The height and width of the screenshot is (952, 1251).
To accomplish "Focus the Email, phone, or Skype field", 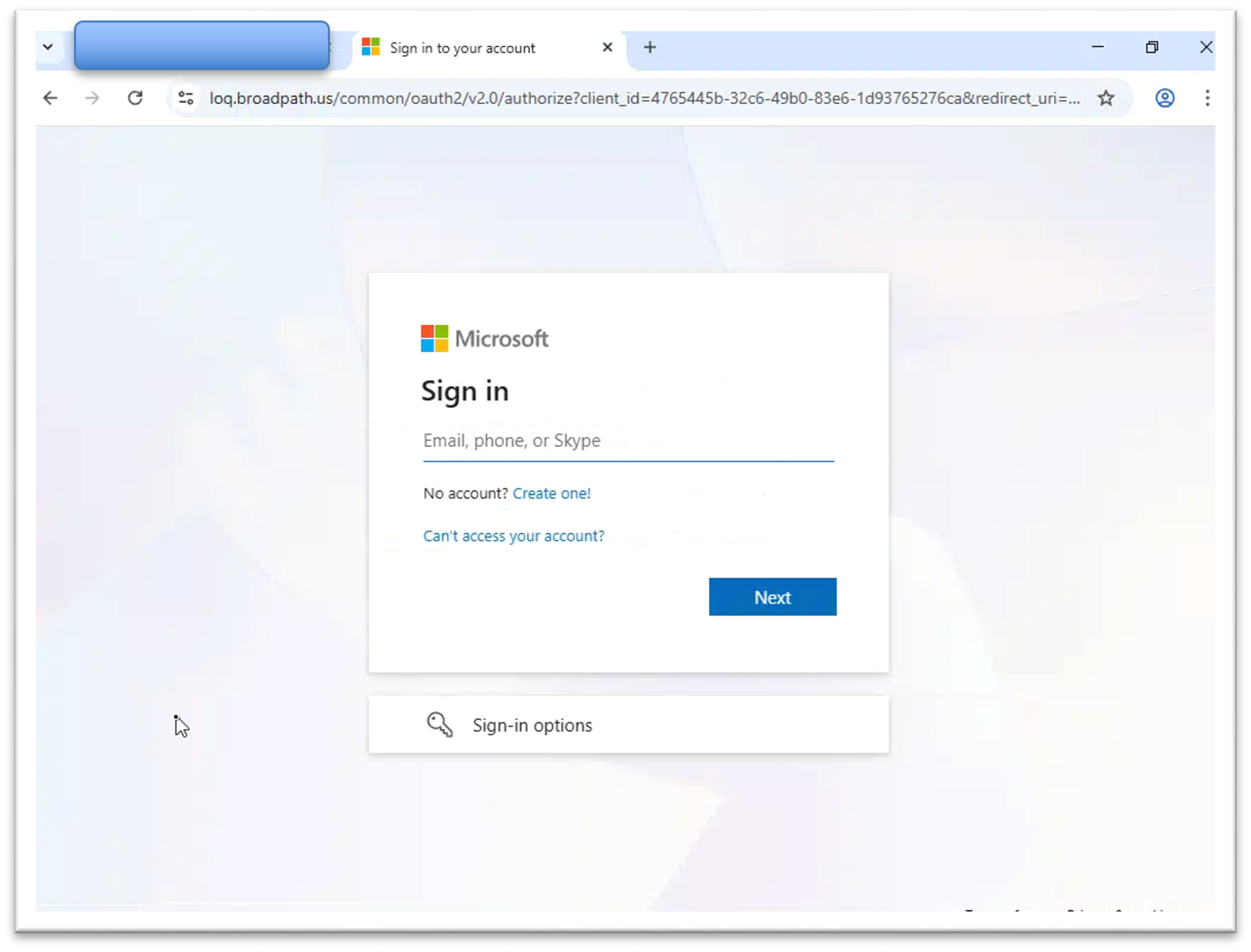I will 628,441.
